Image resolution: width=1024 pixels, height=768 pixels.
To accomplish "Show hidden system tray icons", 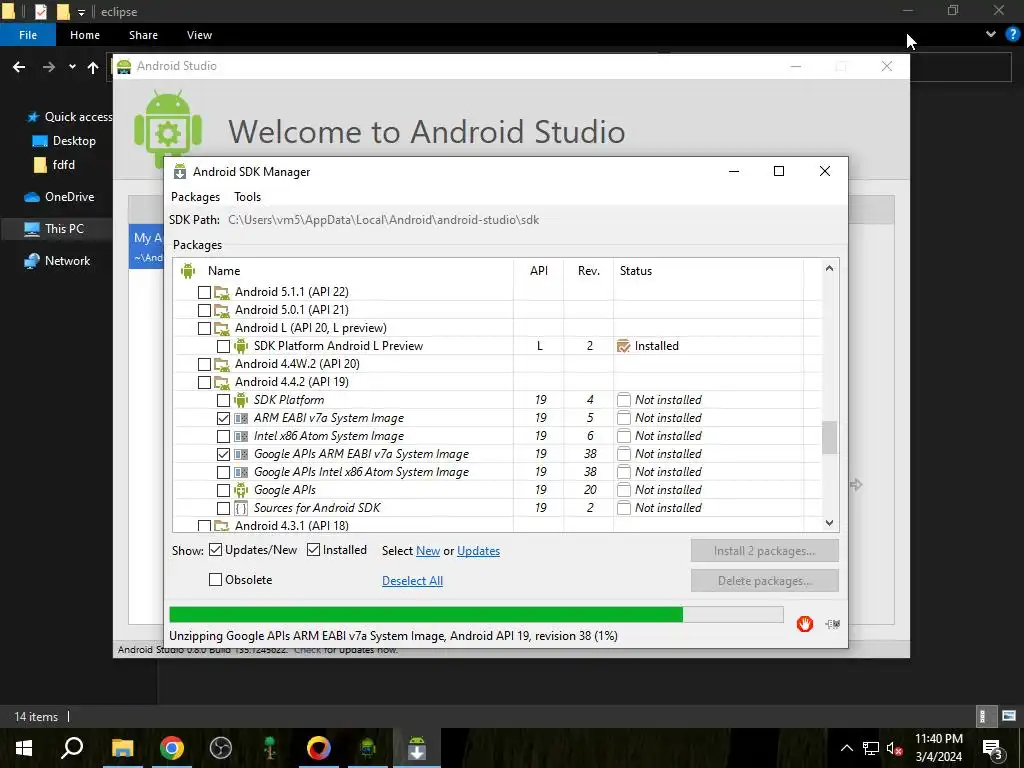I will pos(846,748).
